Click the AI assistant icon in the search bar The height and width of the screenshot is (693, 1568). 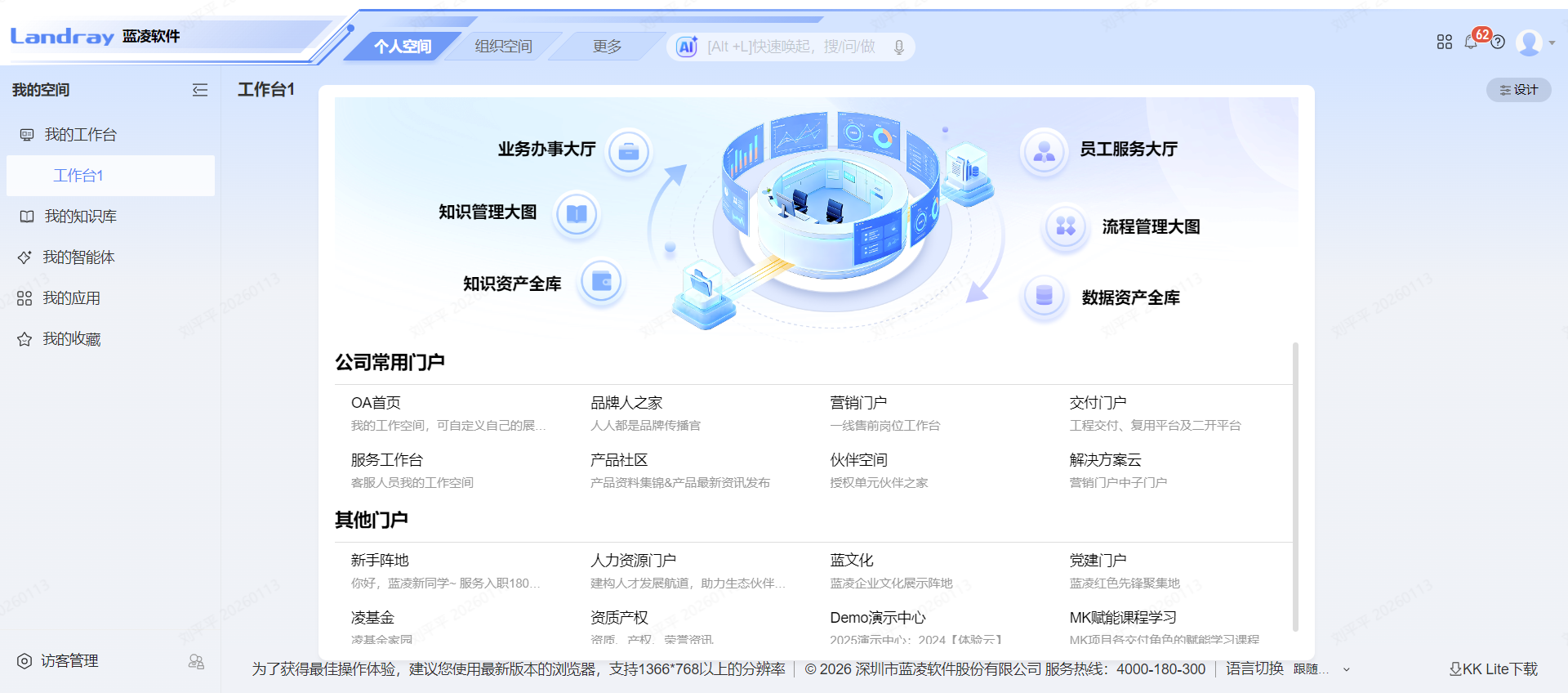pos(687,47)
